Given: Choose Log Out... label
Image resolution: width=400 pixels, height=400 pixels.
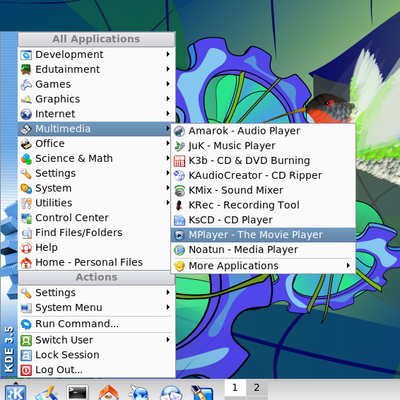Looking at the screenshot, I should [x=59, y=370].
